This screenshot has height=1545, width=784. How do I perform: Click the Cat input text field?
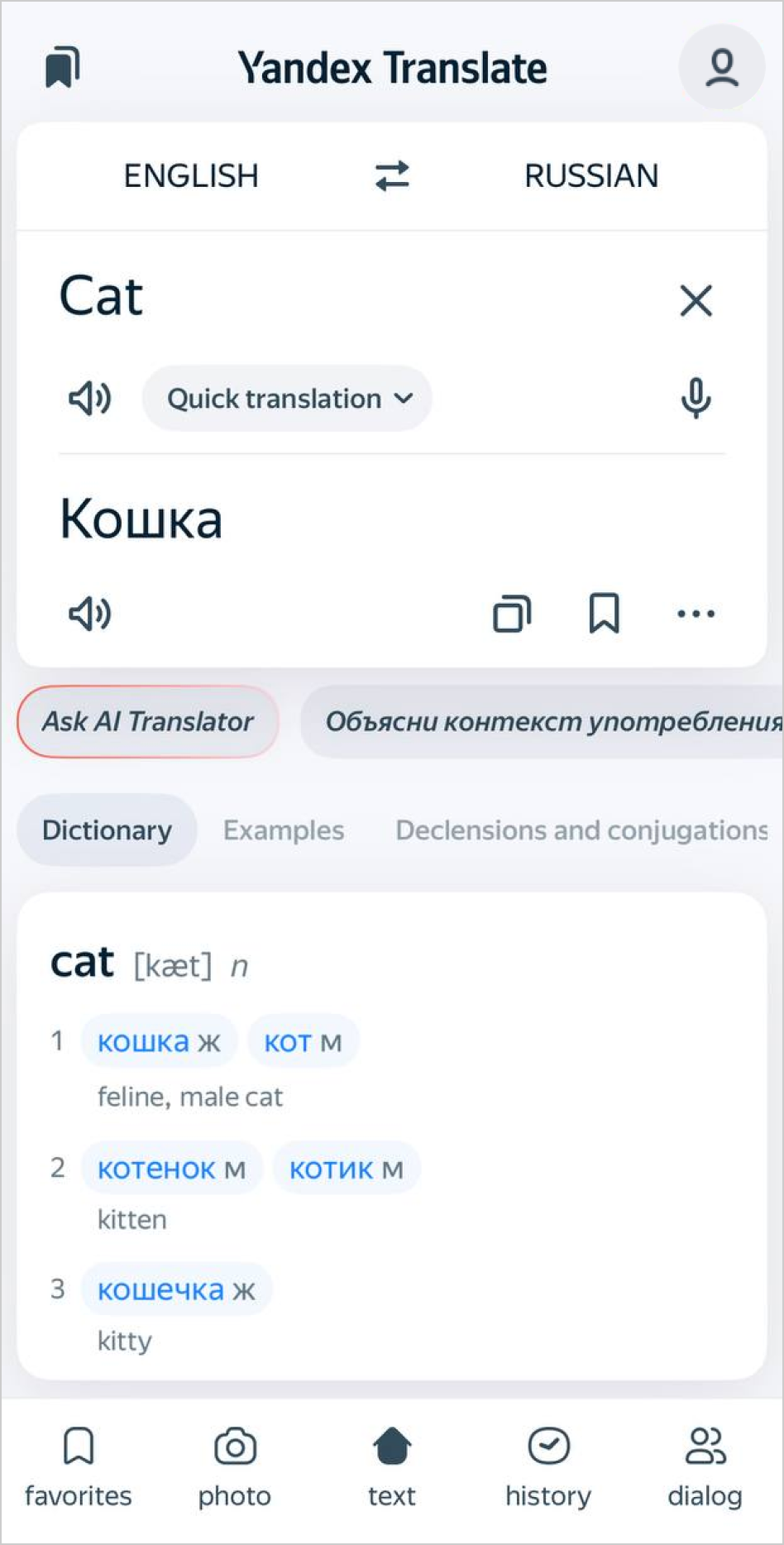pyautogui.click(x=331, y=297)
